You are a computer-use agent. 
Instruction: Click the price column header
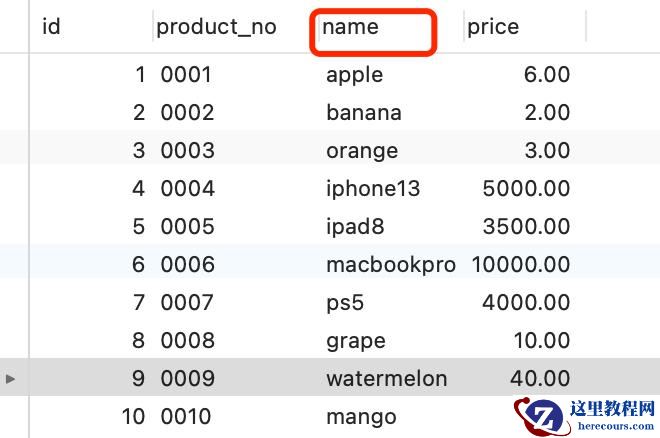point(493,28)
